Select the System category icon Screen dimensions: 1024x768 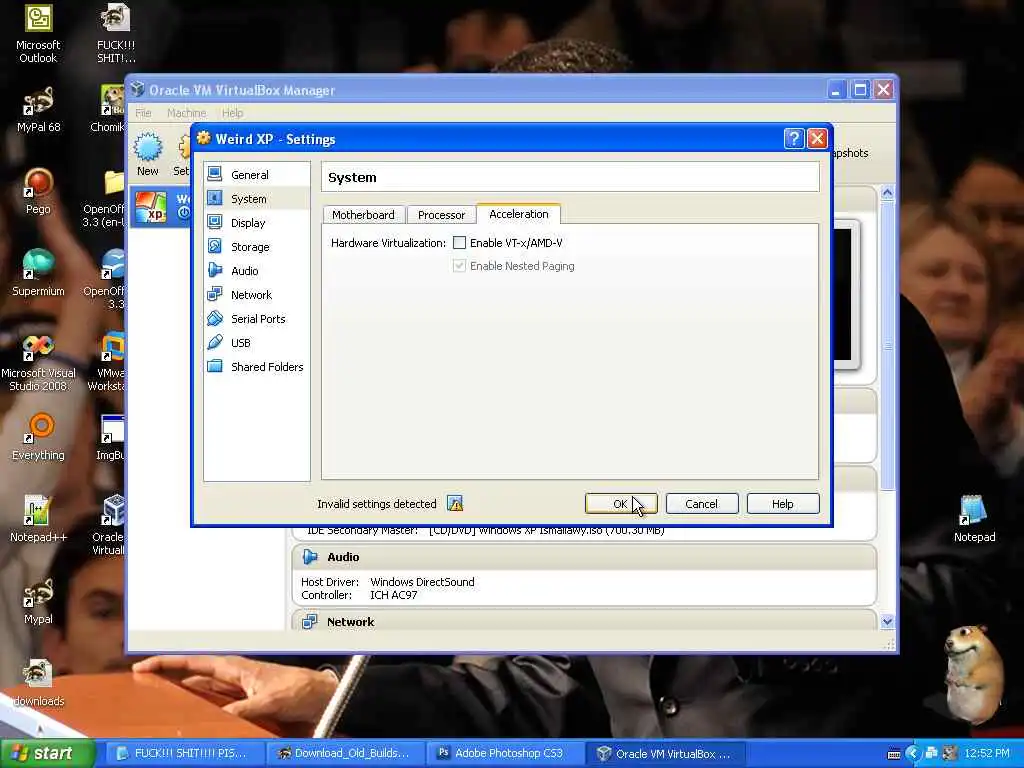click(x=215, y=198)
